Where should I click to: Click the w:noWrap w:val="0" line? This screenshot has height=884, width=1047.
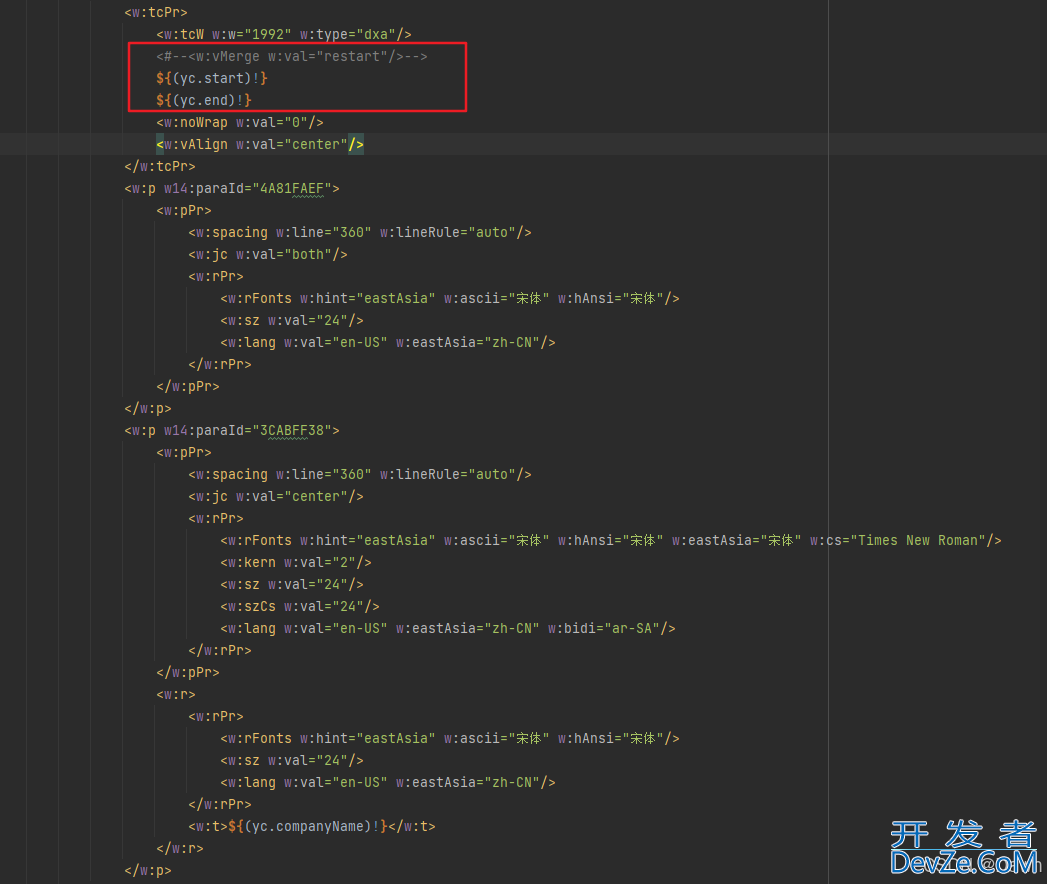pyautogui.click(x=240, y=122)
